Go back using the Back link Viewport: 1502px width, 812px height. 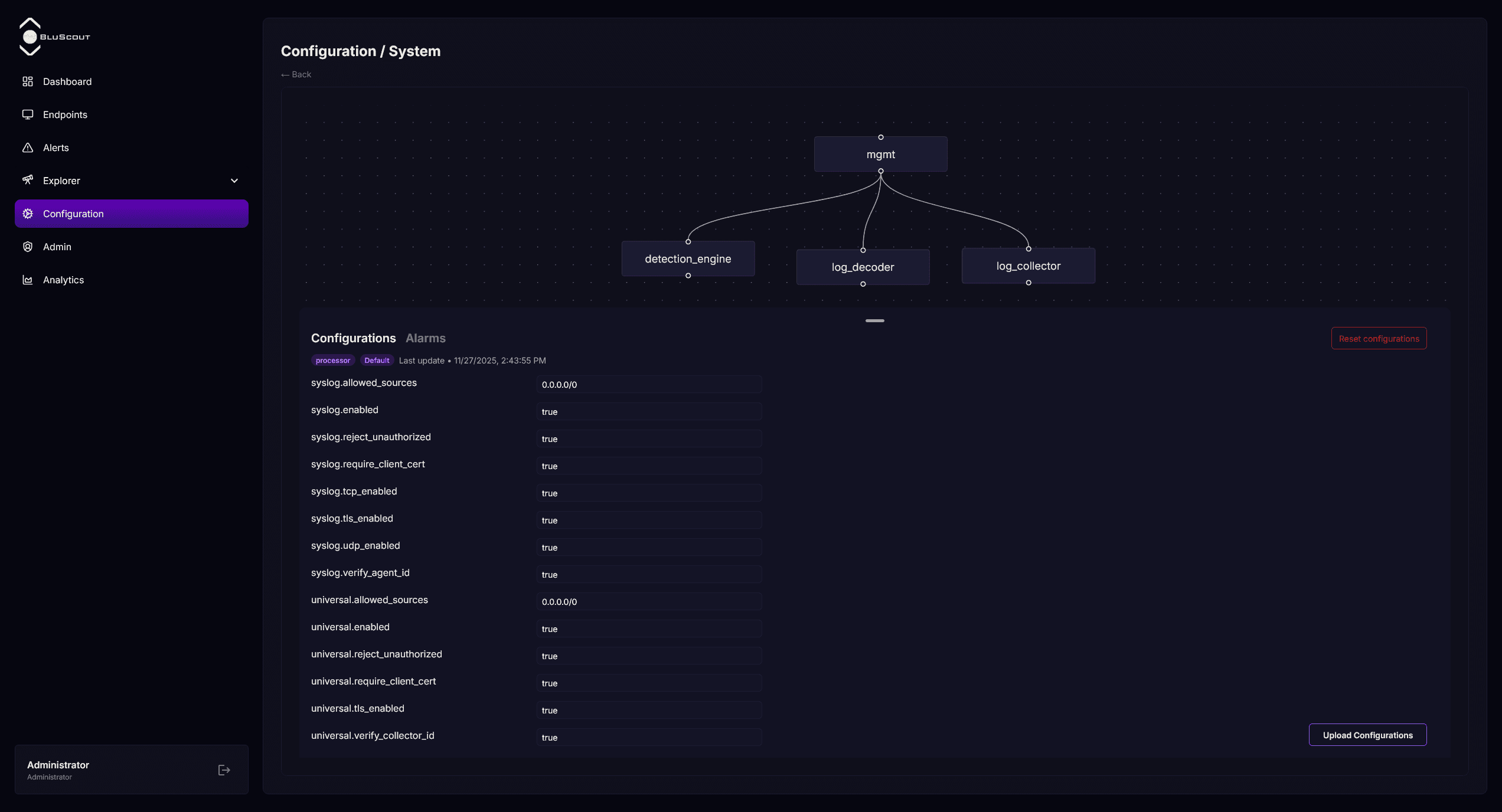point(296,74)
